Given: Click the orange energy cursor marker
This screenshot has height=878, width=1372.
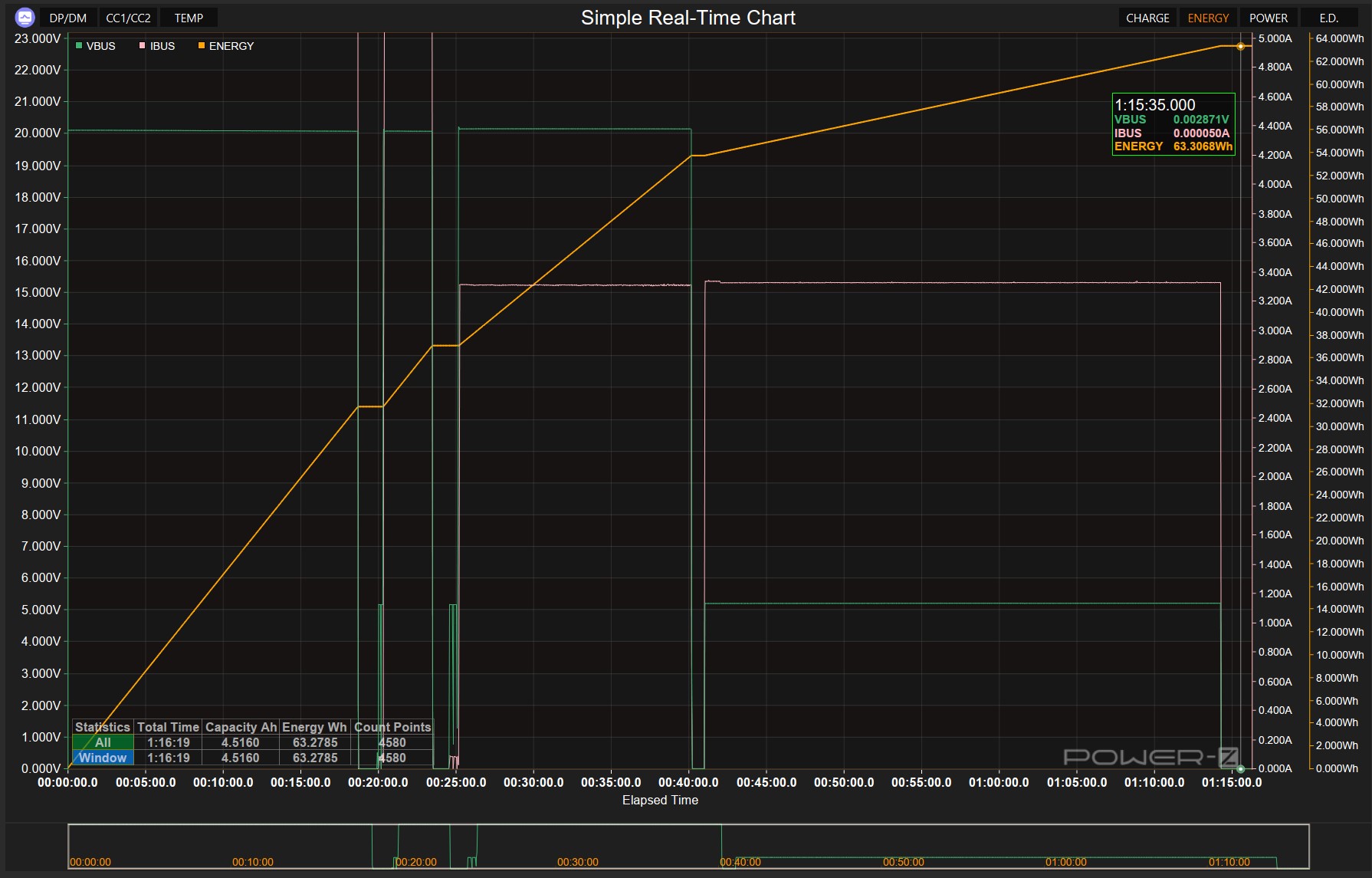Looking at the screenshot, I should coord(1240,47).
